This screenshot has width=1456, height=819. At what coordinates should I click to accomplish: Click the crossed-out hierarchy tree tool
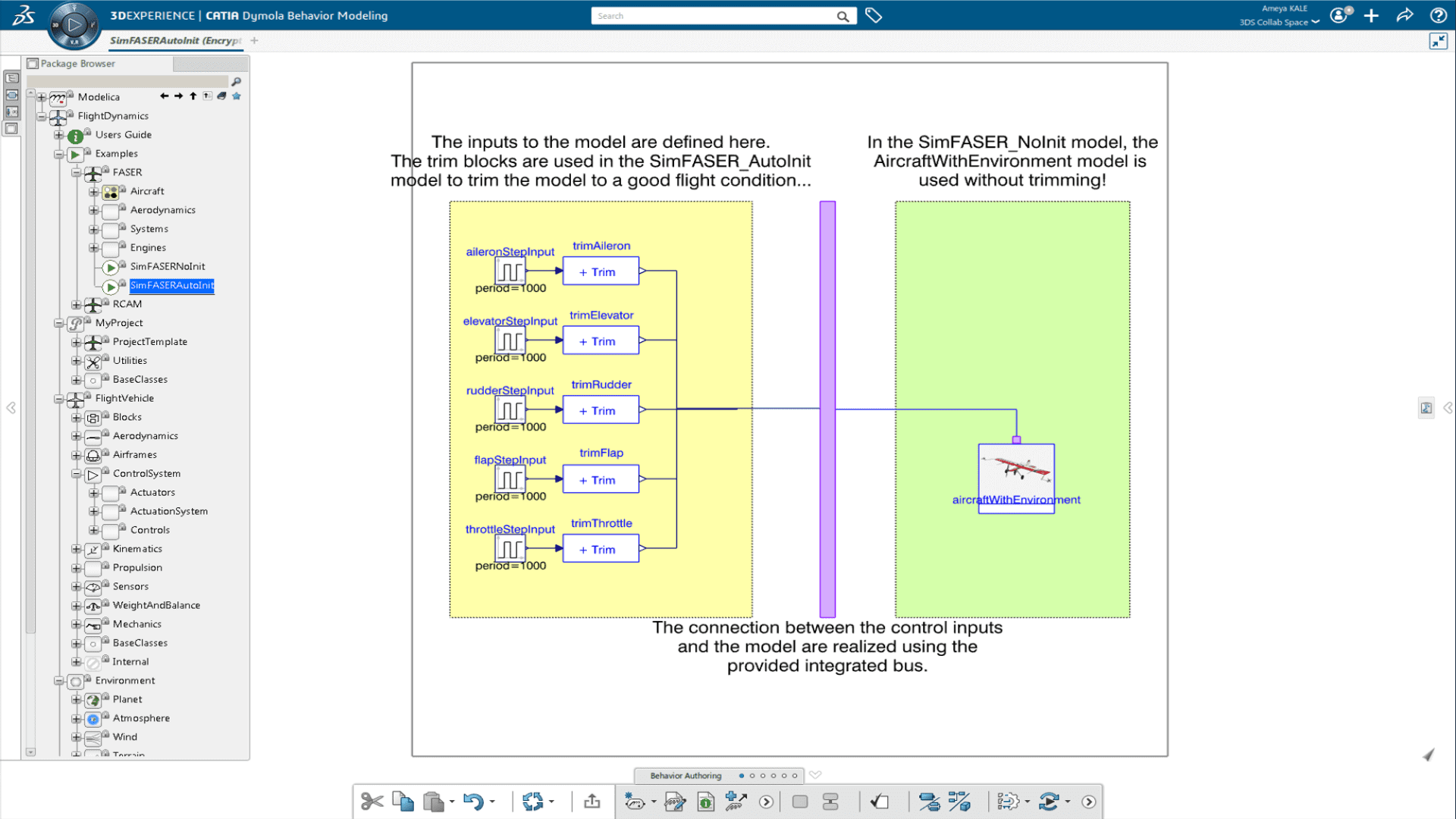pos(959,802)
